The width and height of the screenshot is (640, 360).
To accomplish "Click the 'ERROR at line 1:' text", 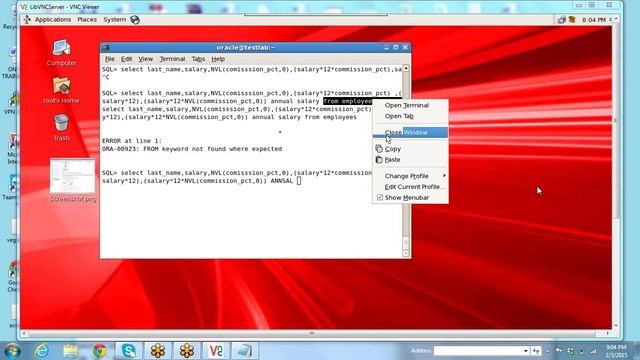I will click(x=132, y=141).
